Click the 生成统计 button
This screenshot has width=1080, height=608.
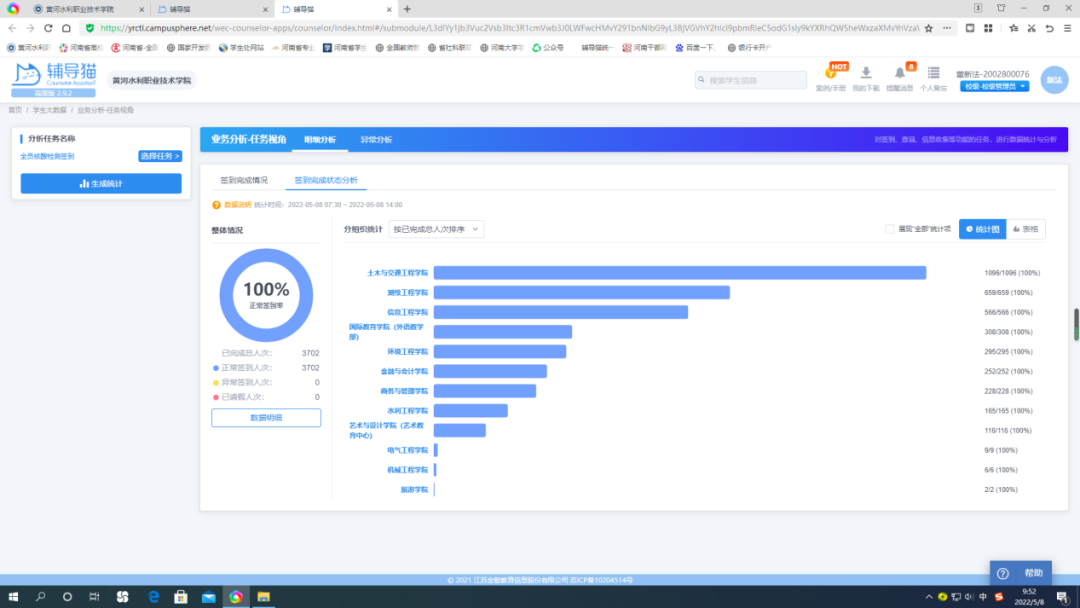point(101,184)
